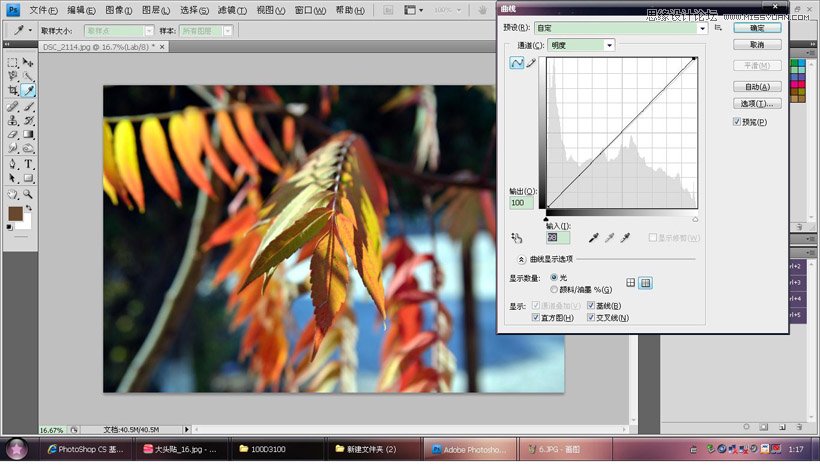Select the Clone Stamp tool
The height and width of the screenshot is (467, 820).
[x=13, y=120]
